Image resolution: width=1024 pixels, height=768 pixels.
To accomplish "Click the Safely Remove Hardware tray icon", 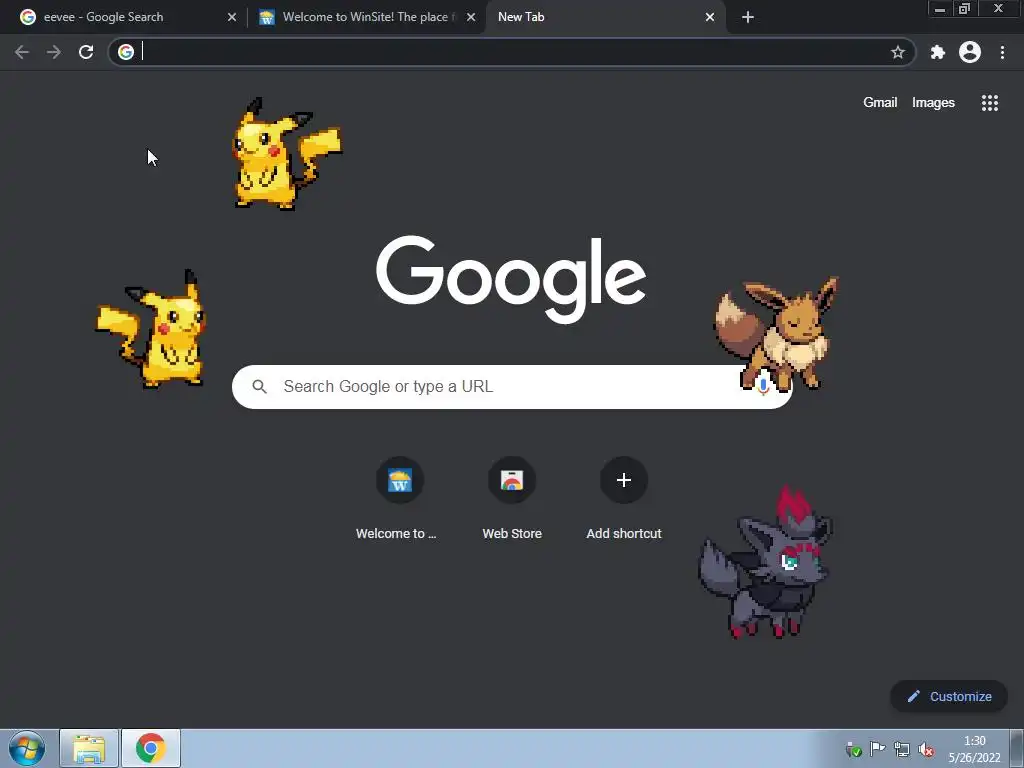I will pyautogui.click(x=853, y=749).
